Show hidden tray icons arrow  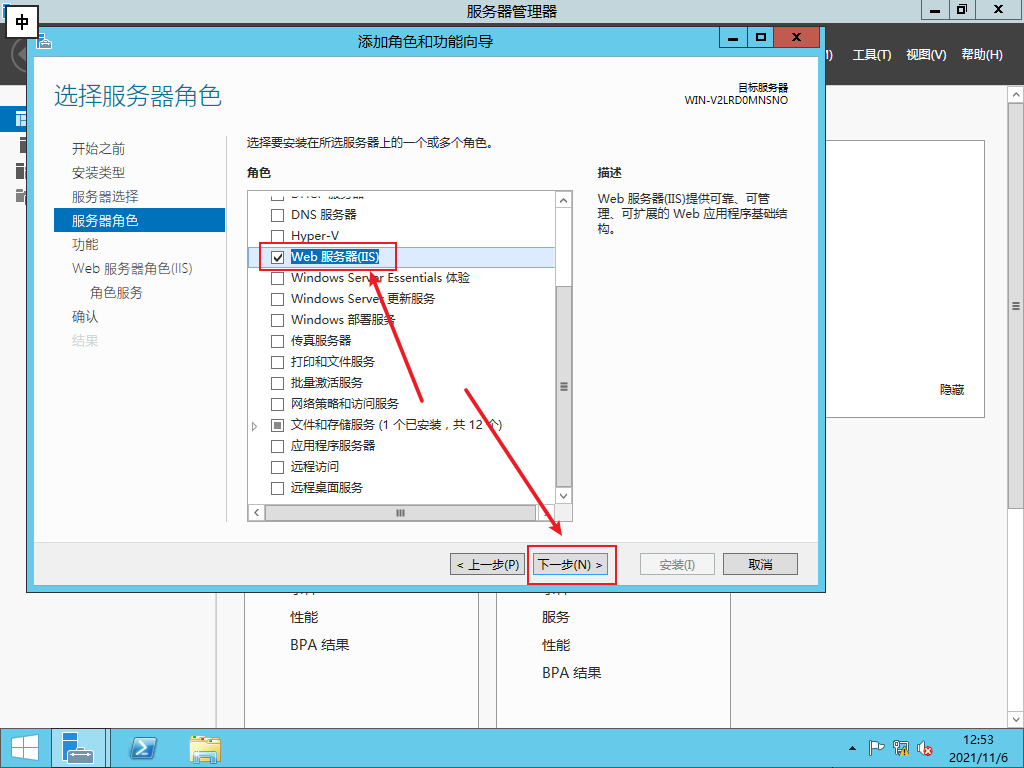point(852,748)
